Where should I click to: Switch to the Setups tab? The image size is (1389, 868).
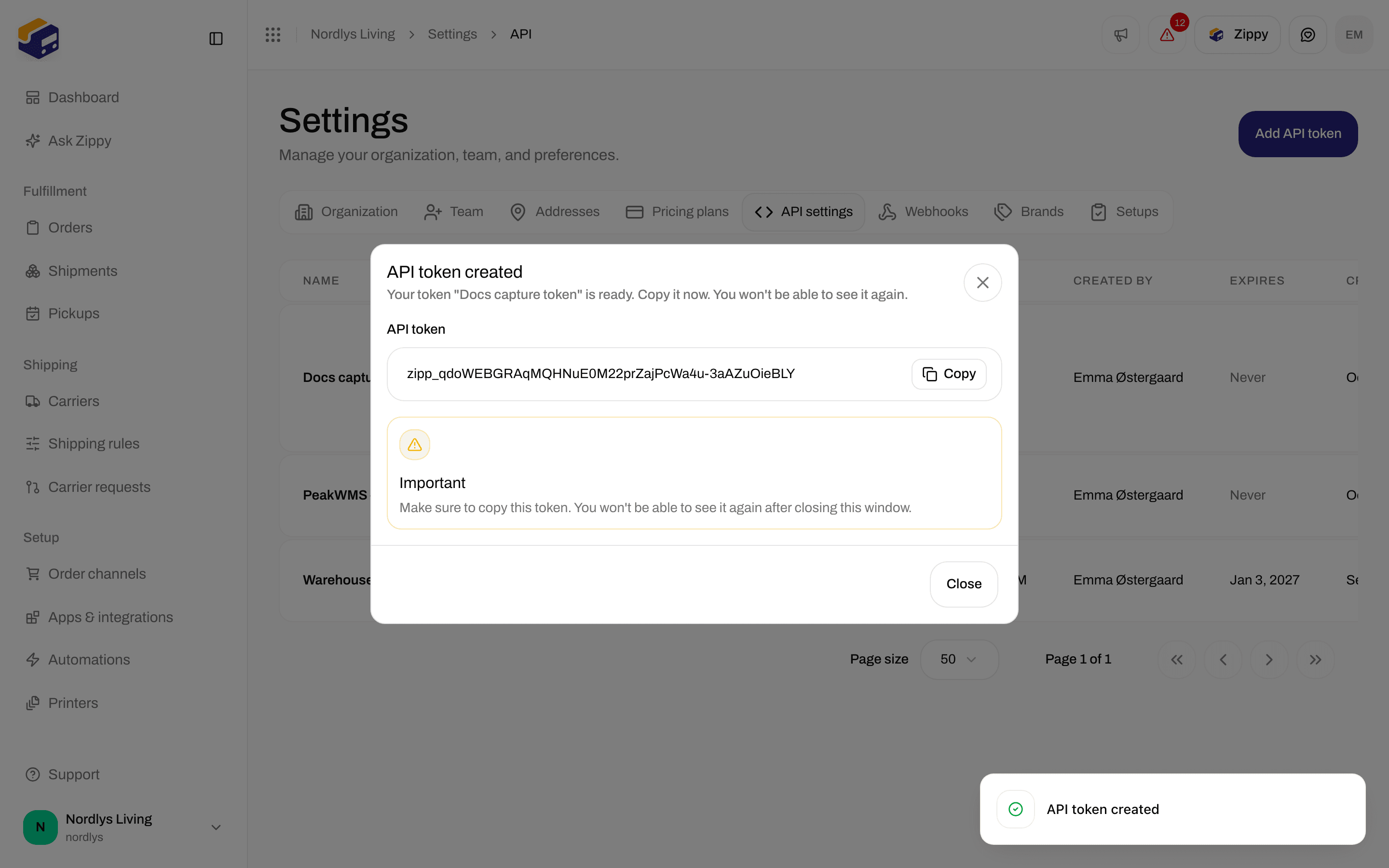1124,212
